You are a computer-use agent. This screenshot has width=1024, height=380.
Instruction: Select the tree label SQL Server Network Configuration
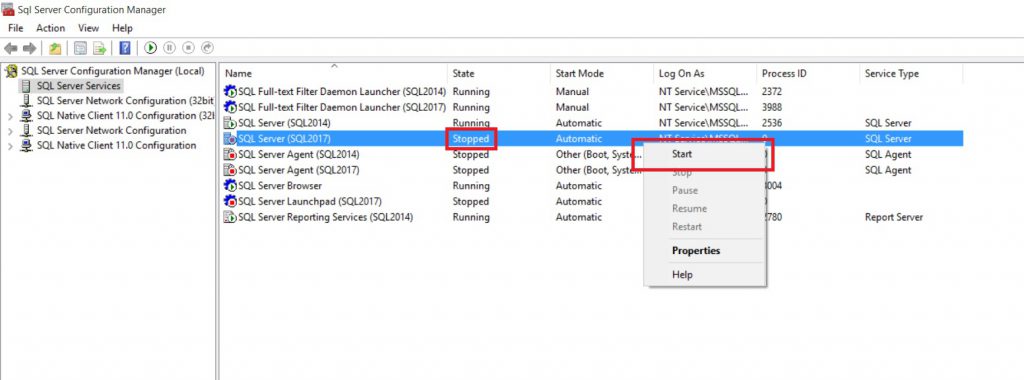coord(112,131)
